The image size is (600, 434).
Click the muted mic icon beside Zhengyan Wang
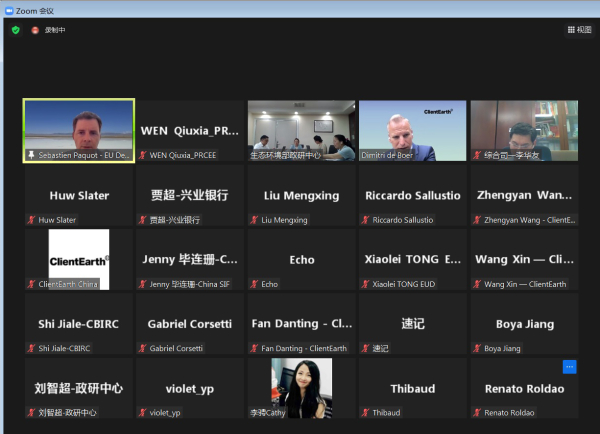(477, 220)
